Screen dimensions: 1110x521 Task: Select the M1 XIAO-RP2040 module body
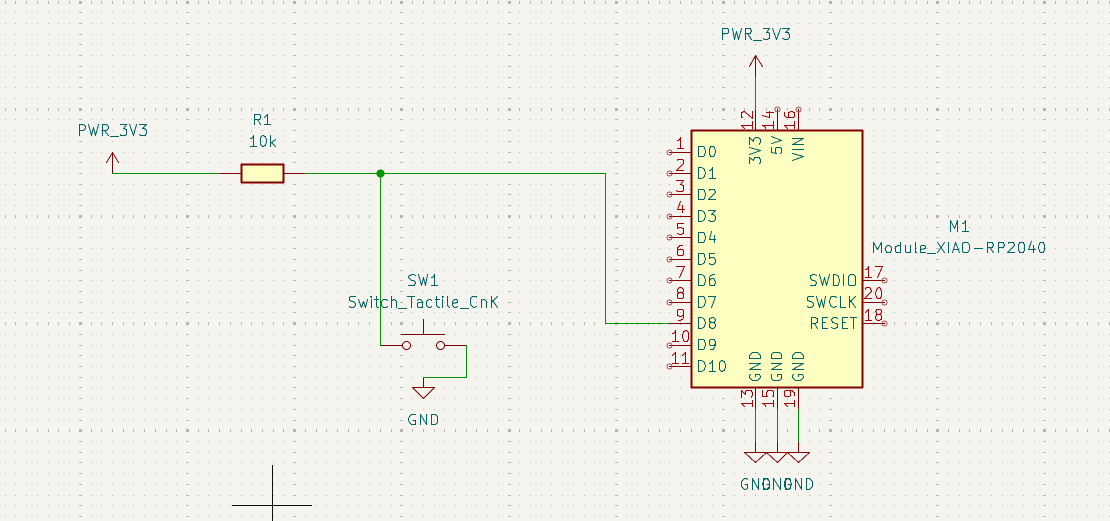(777, 259)
